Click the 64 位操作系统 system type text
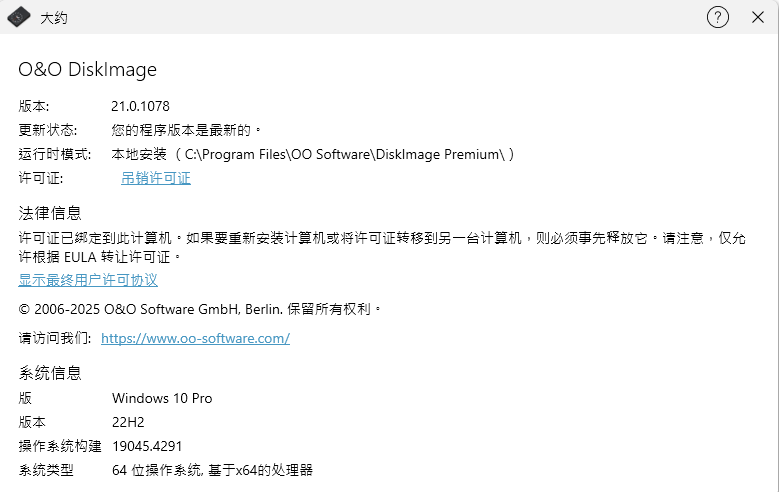Image resolution: width=779 pixels, height=492 pixels. click(x=212, y=470)
